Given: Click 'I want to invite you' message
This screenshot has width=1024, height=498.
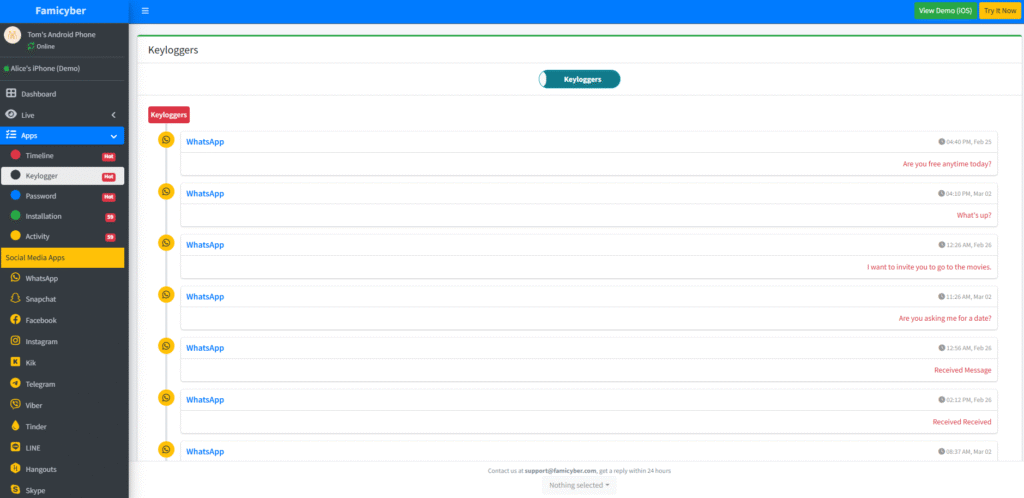Looking at the screenshot, I should (x=929, y=267).
